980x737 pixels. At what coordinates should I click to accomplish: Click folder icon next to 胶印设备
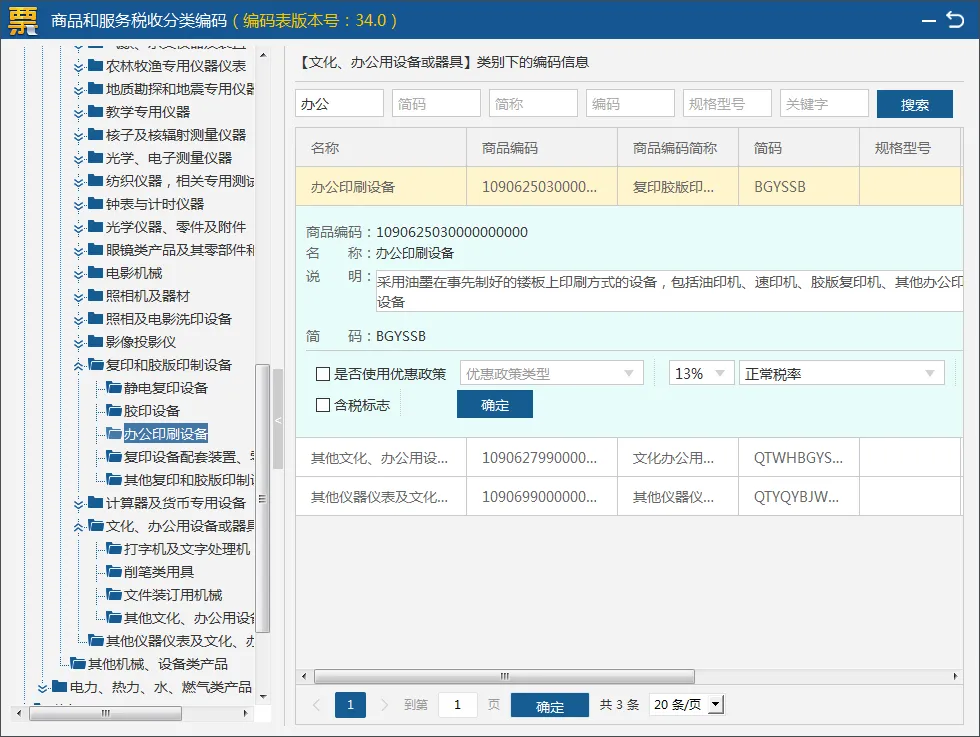tap(114, 411)
